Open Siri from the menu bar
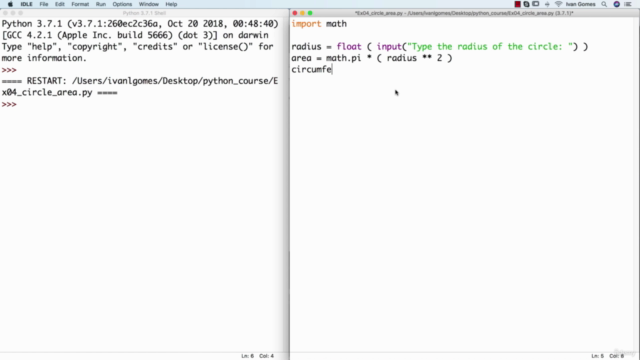This screenshot has height=360, width=640. point(617,4)
